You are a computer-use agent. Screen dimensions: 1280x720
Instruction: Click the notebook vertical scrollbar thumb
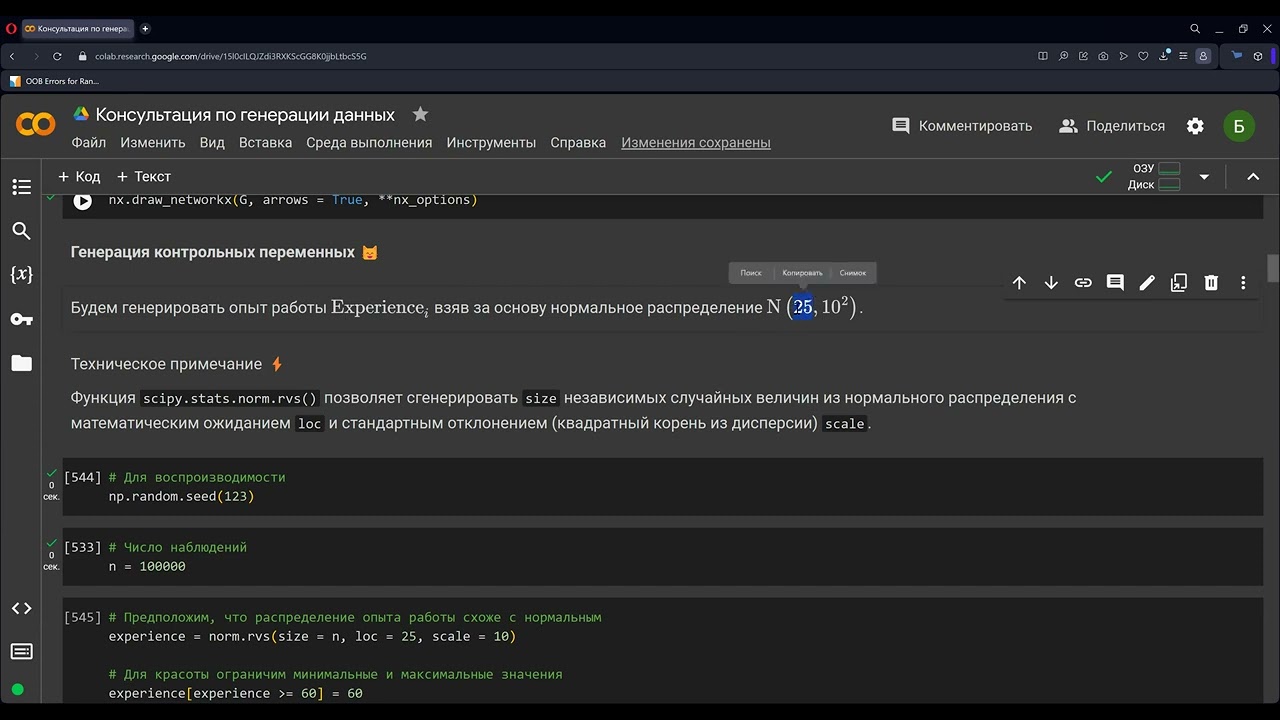coord(1273,268)
